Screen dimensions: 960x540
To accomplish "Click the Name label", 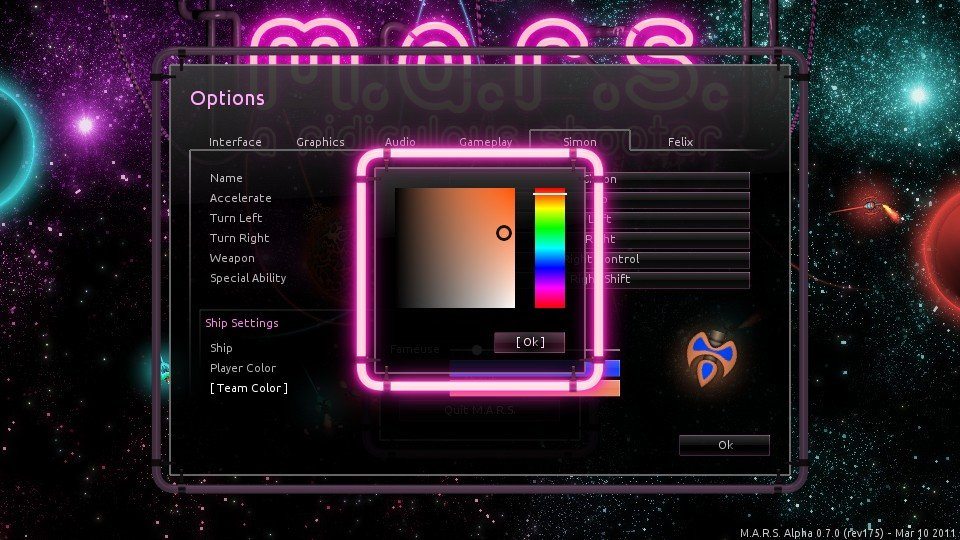I will [226, 178].
